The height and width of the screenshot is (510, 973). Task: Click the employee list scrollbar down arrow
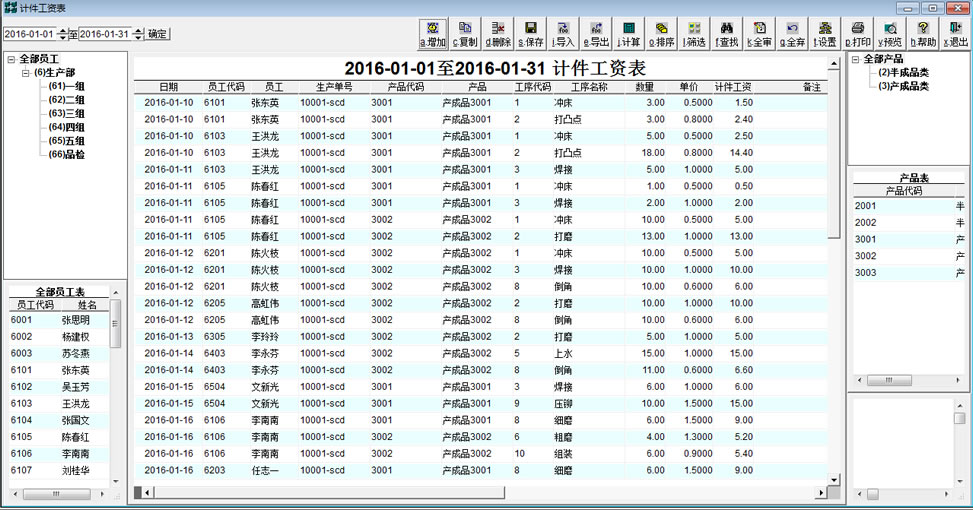115,481
